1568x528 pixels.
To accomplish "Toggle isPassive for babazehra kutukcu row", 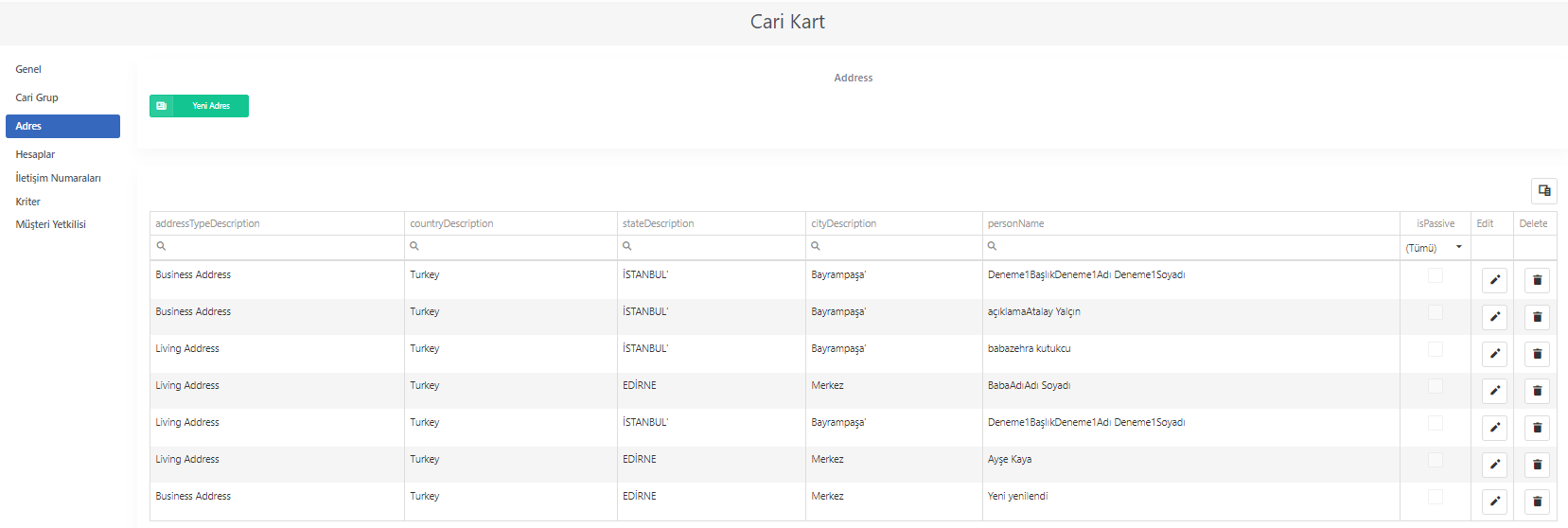I will coord(1436,349).
